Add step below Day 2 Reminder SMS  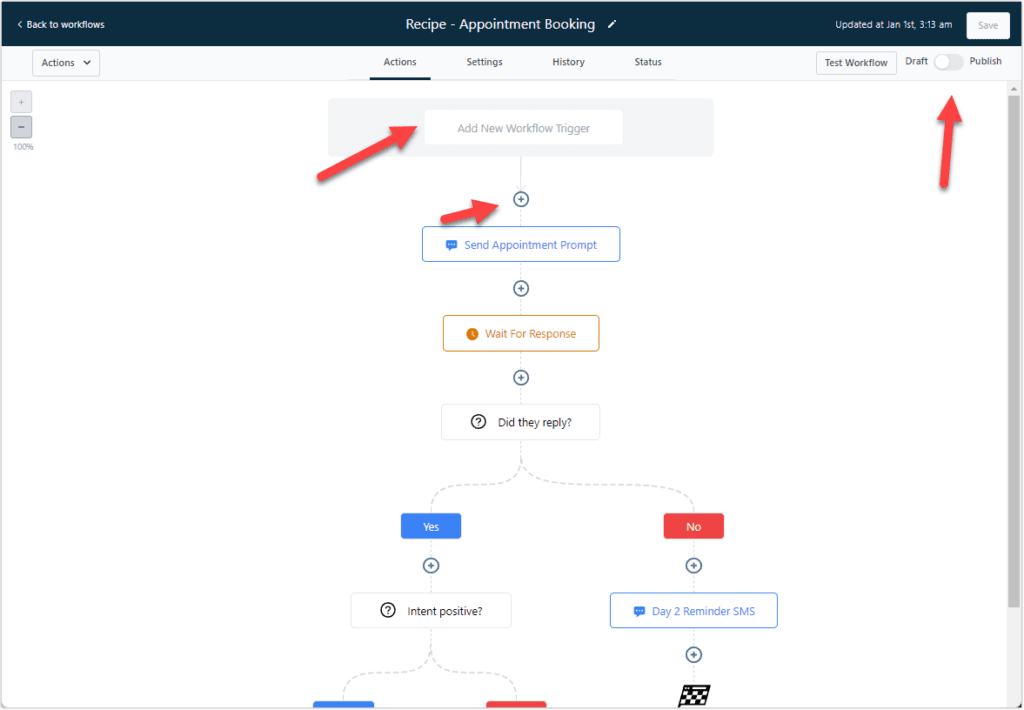694,654
